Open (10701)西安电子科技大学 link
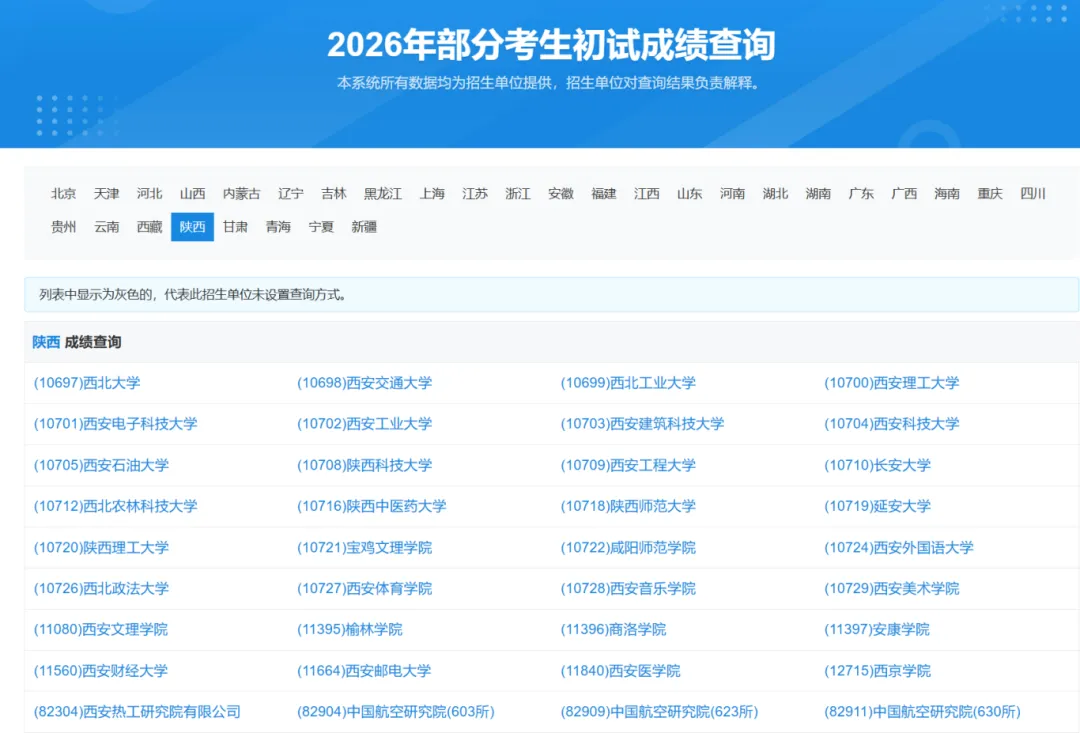Viewport: 1080px width, 733px height. click(x=116, y=424)
